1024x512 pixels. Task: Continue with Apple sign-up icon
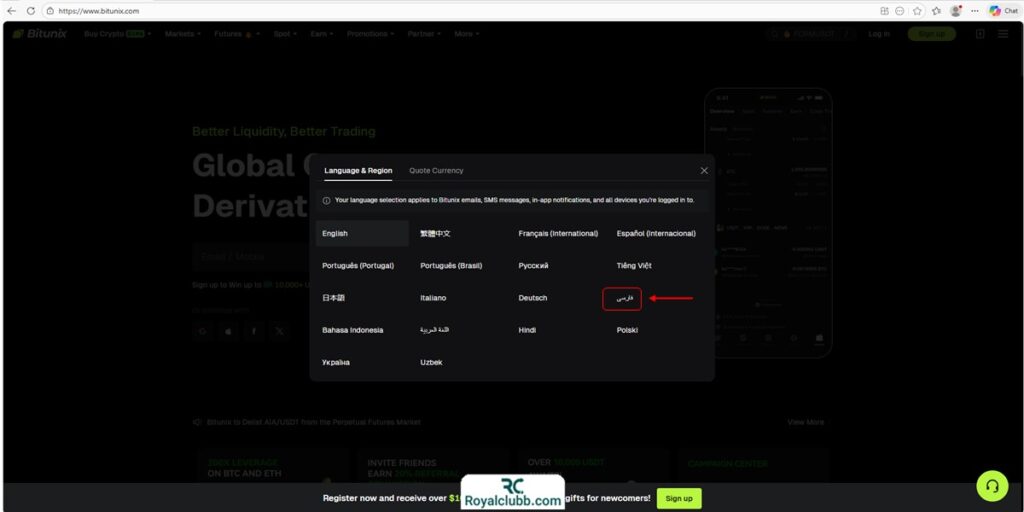228,331
